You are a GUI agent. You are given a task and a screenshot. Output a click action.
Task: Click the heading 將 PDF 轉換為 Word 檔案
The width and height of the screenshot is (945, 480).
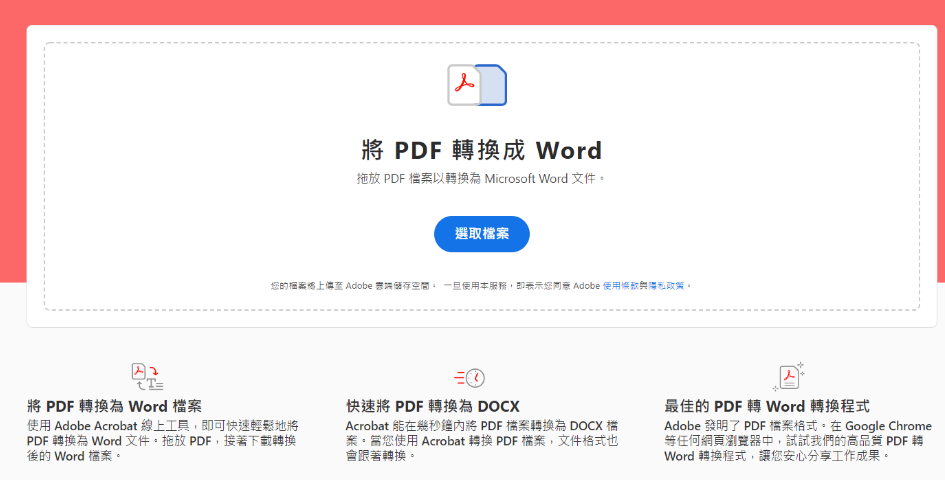coord(114,406)
